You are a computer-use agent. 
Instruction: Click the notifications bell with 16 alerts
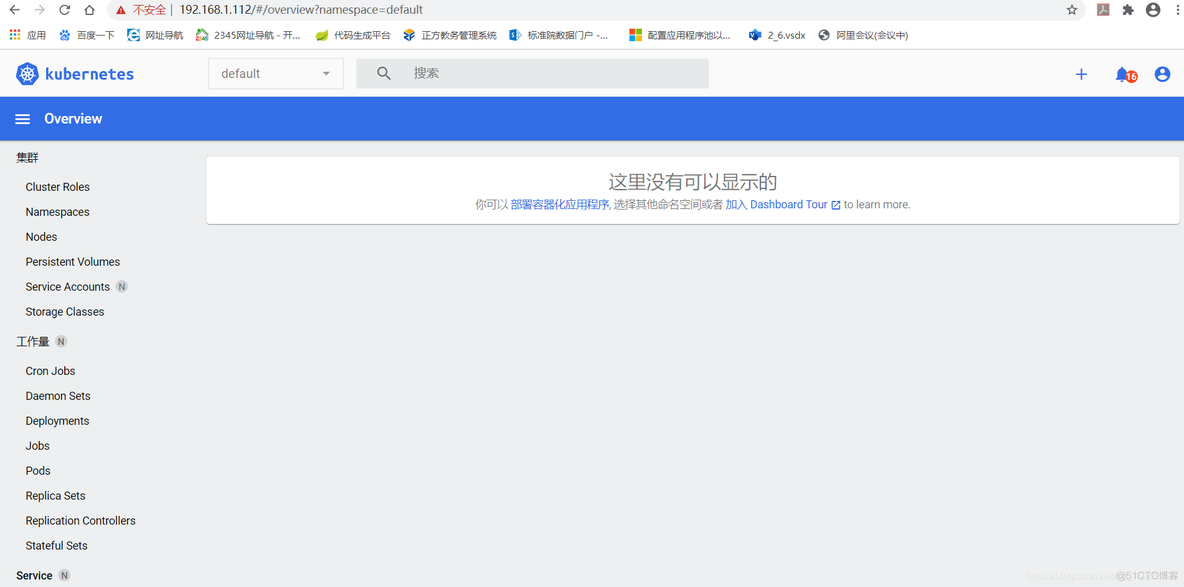coord(1122,73)
